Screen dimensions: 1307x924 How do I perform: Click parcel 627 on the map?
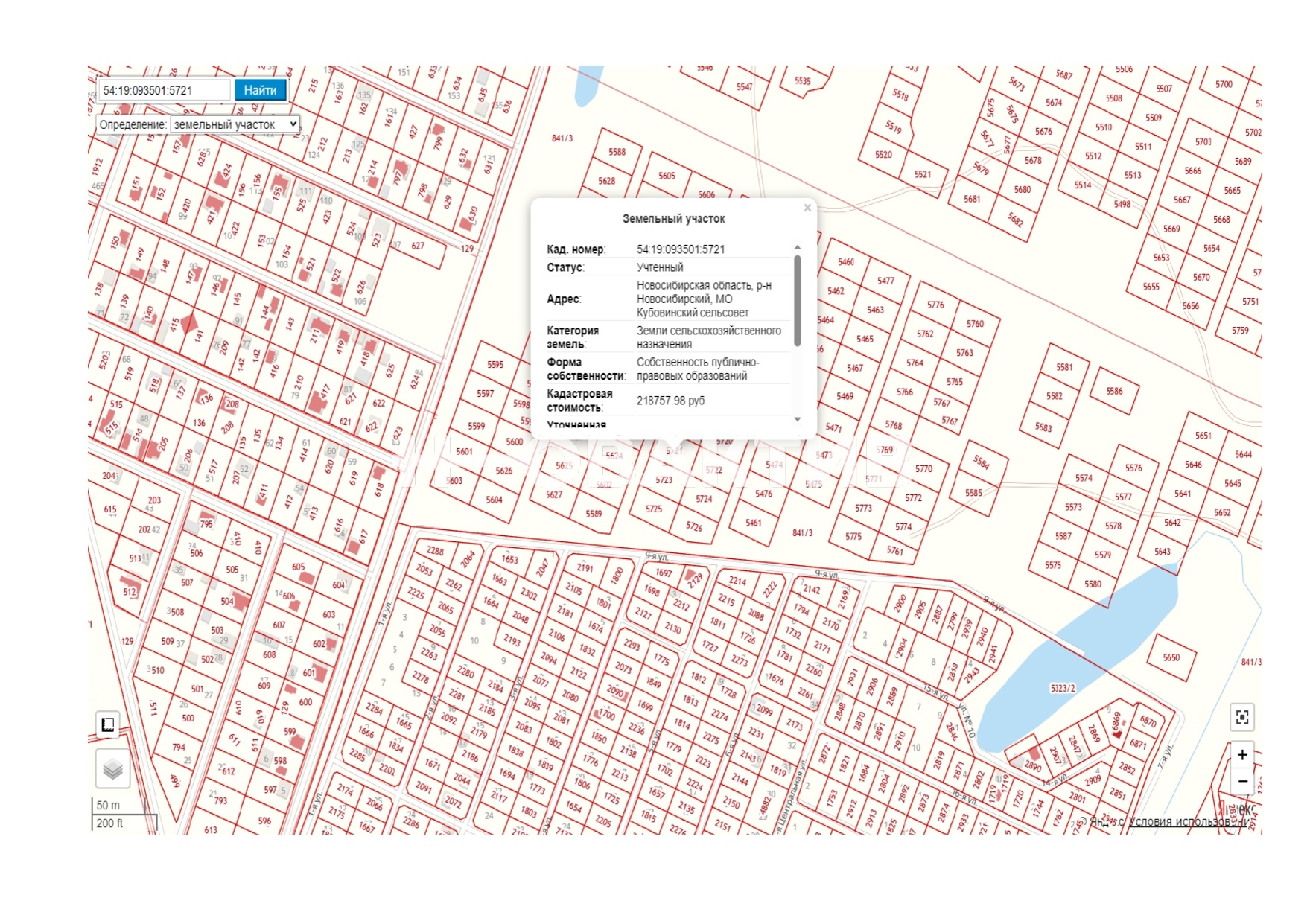tap(418, 246)
